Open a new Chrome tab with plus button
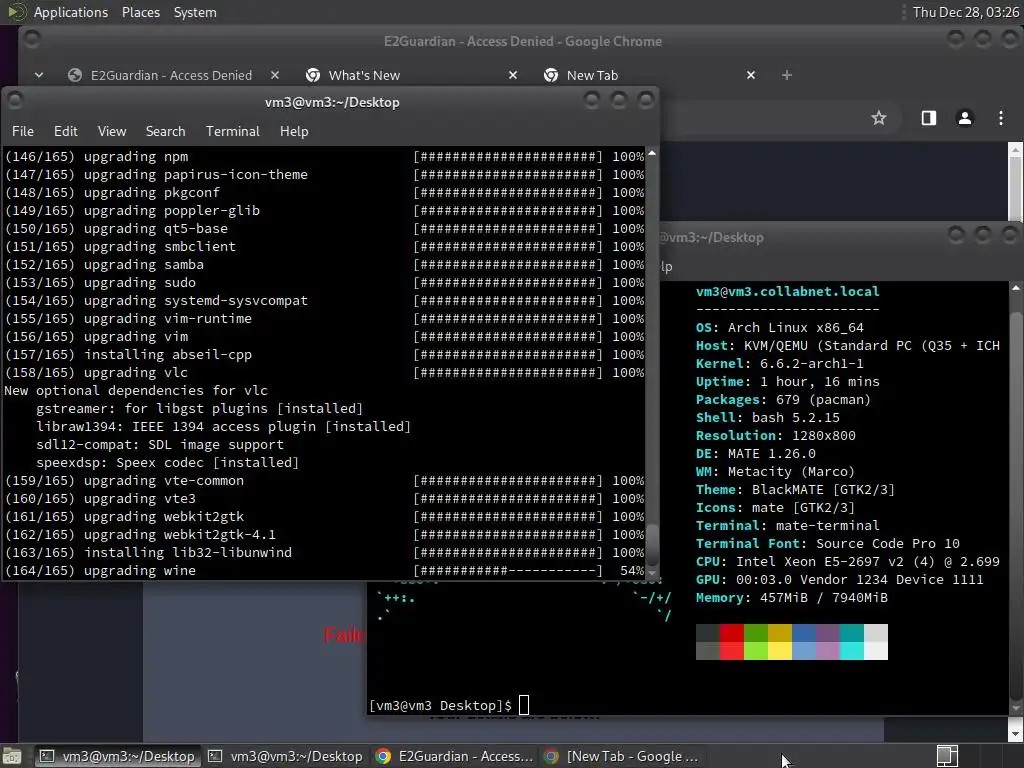1024x768 pixels. click(x=787, y=75)
